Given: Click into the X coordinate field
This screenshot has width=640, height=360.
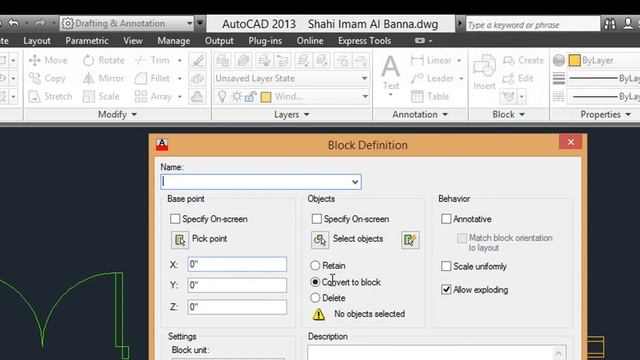Looking at the screenshot, I should pyautogui.click(x=237, y=264).
